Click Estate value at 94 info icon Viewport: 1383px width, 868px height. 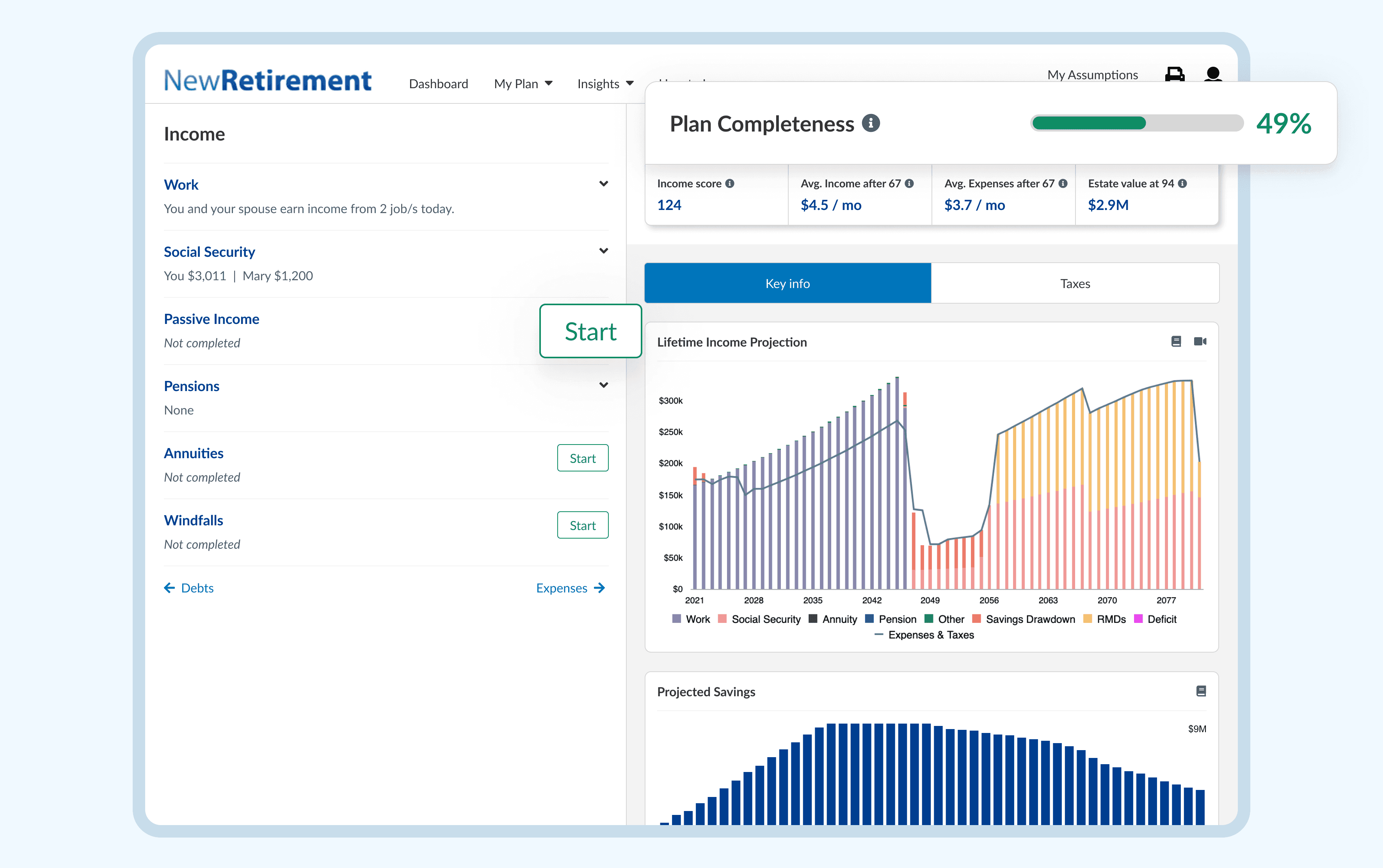(x=1183, y=184)
